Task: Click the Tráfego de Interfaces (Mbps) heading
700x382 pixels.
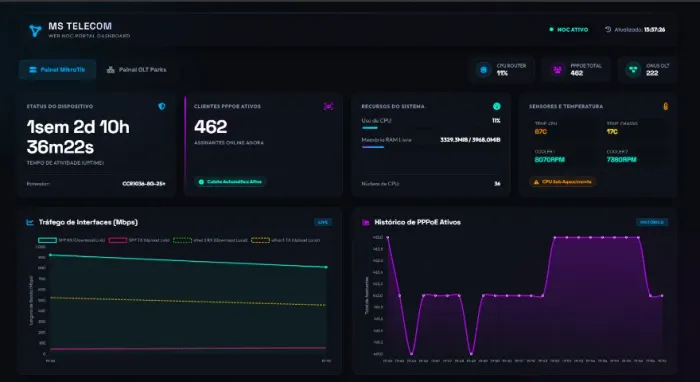Action: 88,222
